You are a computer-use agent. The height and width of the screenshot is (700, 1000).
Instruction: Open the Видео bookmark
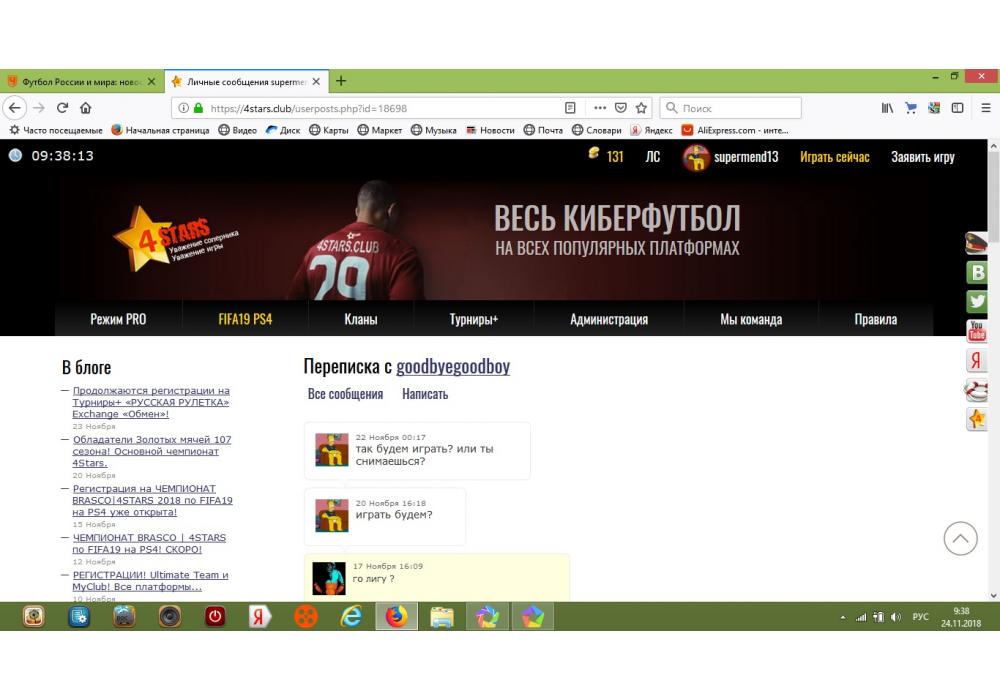tap(238, 130)
